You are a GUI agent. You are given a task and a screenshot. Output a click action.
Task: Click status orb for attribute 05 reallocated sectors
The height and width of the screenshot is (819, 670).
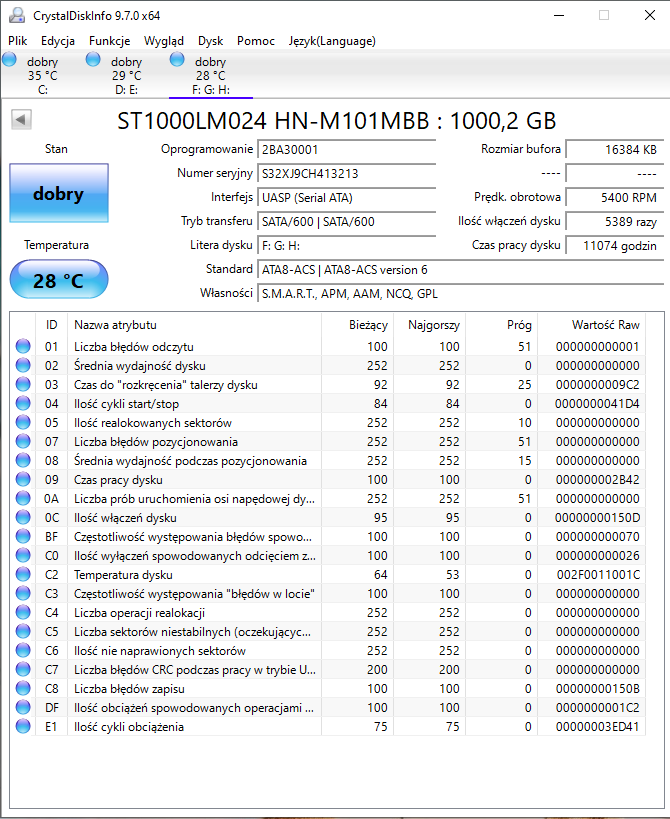click(x=22, y=423)
